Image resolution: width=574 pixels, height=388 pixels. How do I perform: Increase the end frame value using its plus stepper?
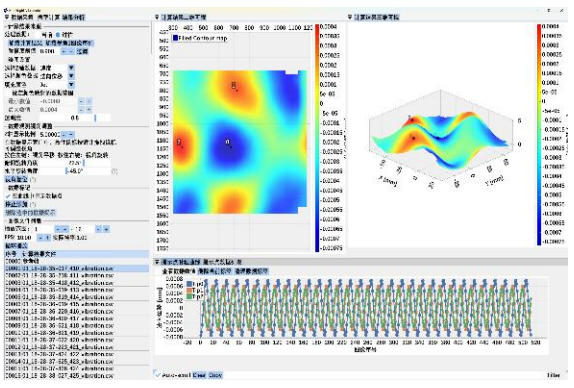pyautogui.click(x=106, y=230)
